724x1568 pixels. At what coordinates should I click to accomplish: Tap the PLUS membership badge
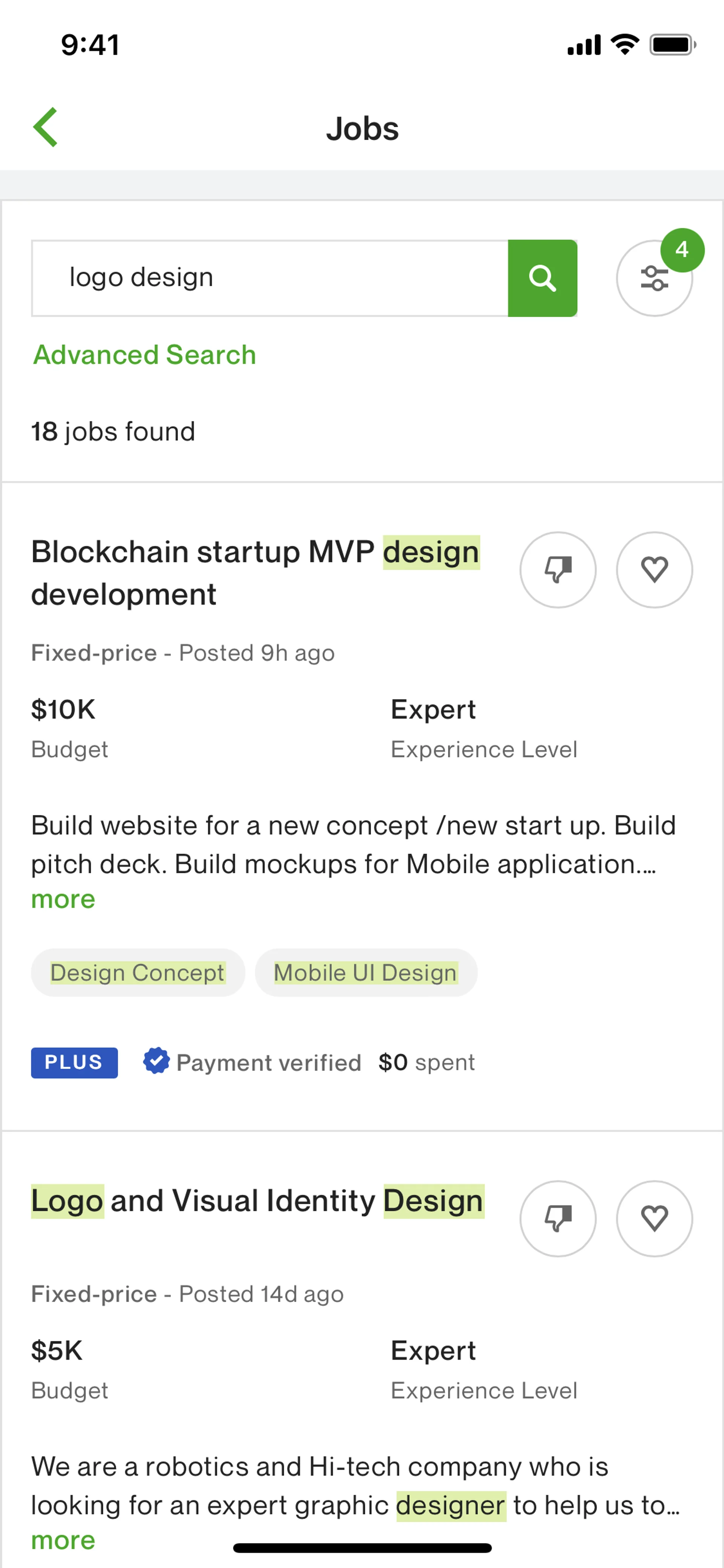[74, 1062]
